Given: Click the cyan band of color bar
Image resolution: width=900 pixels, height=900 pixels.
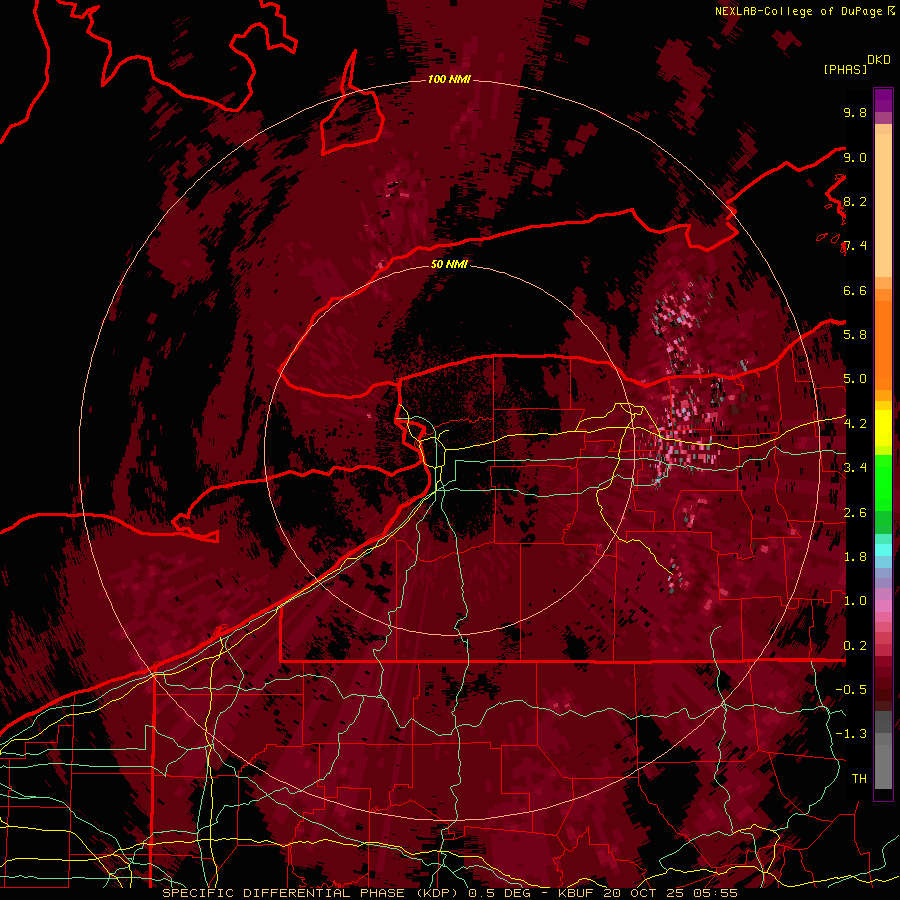Looking at the screenshot, I should (x=883, y=550).
